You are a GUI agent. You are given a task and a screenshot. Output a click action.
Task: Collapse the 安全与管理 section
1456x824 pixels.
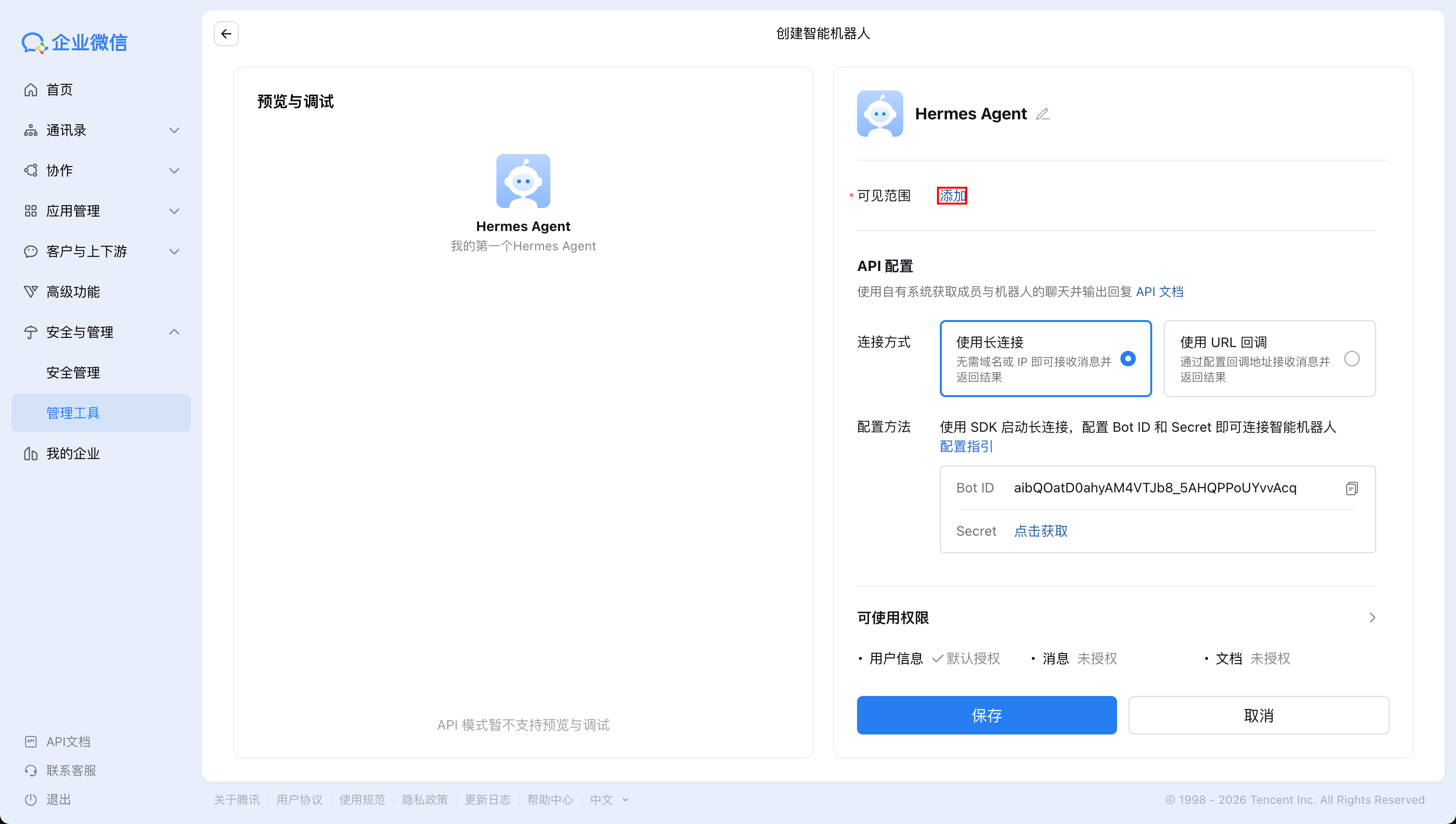click(x=174, y=332)
